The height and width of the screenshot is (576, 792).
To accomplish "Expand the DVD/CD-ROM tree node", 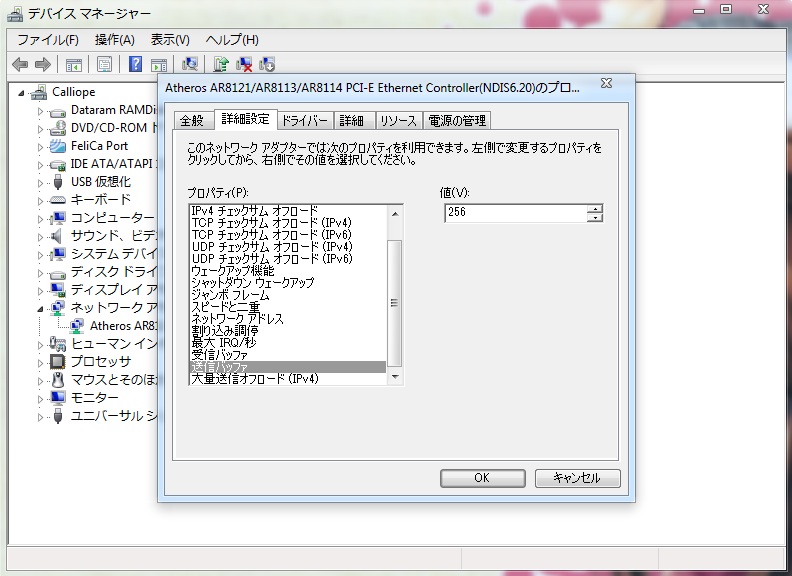I will tap(40, 129).
